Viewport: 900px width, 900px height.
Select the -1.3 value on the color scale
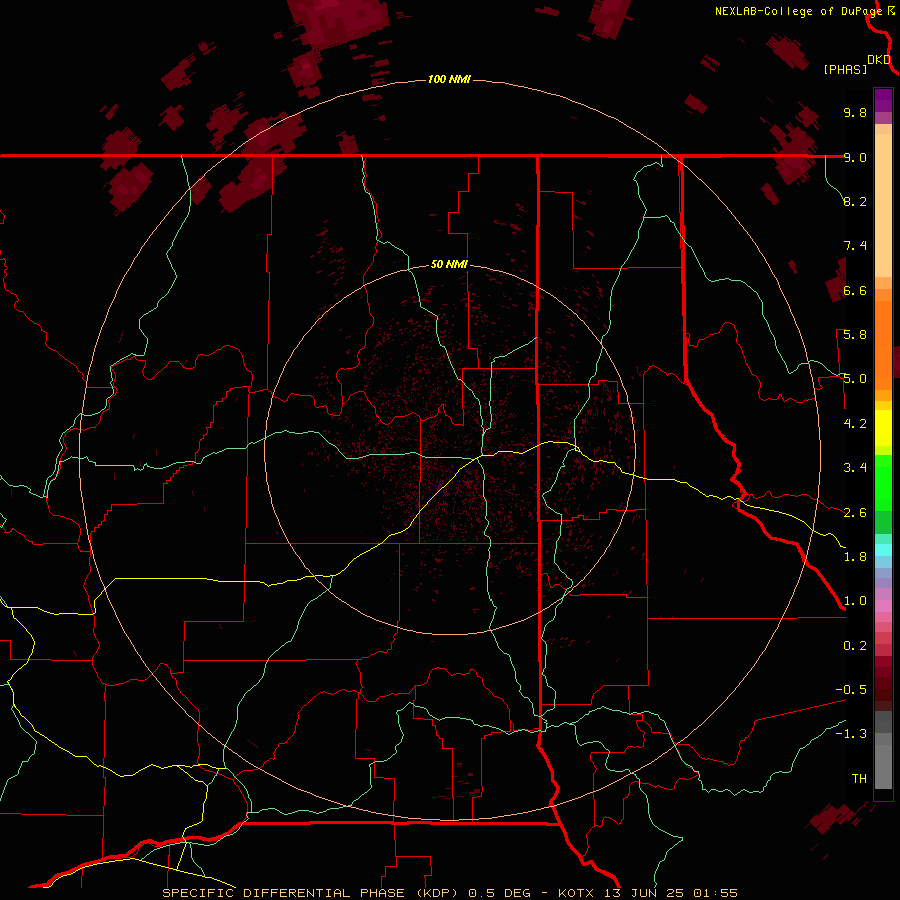pyautogui.click(x=851, y=734)
